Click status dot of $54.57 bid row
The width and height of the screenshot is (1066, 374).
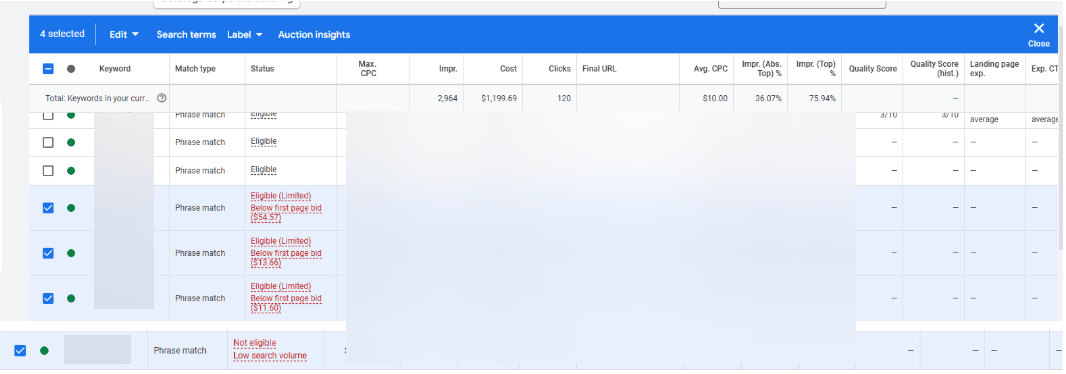click(x=71, y=208)
